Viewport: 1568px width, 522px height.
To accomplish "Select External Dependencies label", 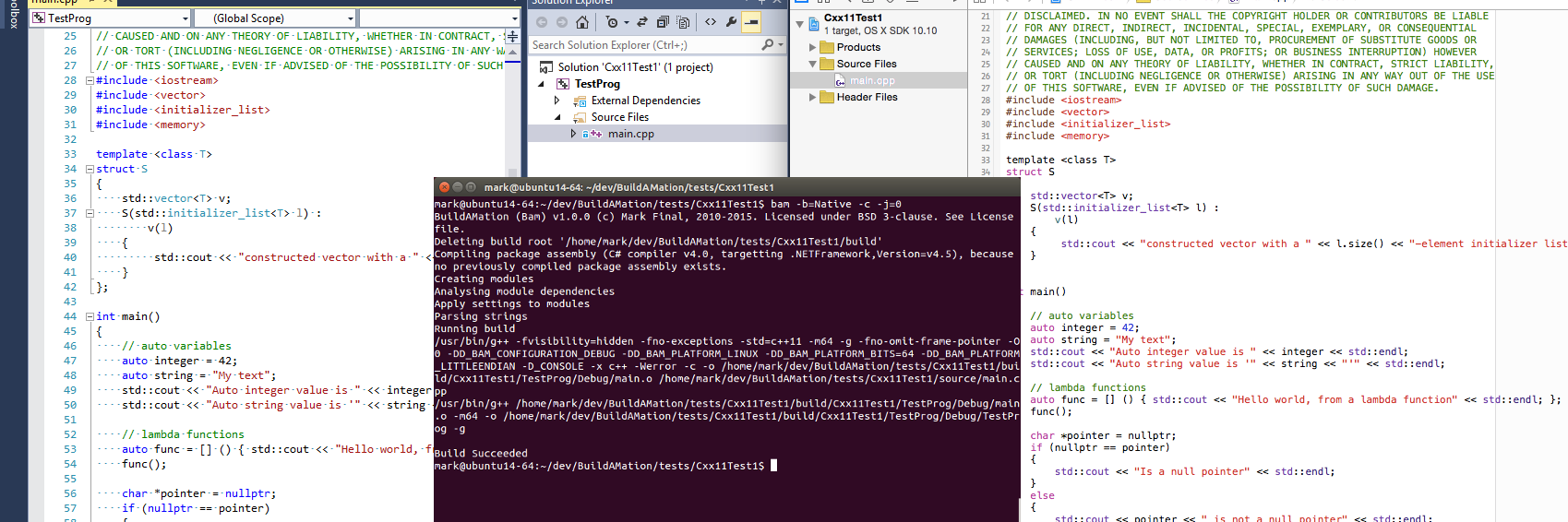I will (646, 101).
